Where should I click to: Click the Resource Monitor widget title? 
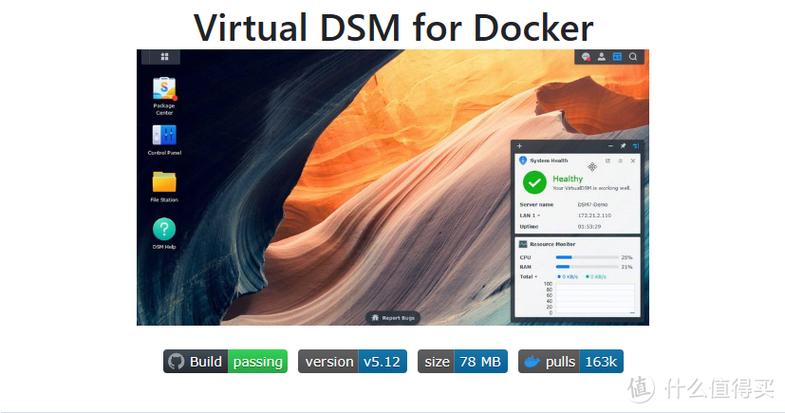click(552, 244)
